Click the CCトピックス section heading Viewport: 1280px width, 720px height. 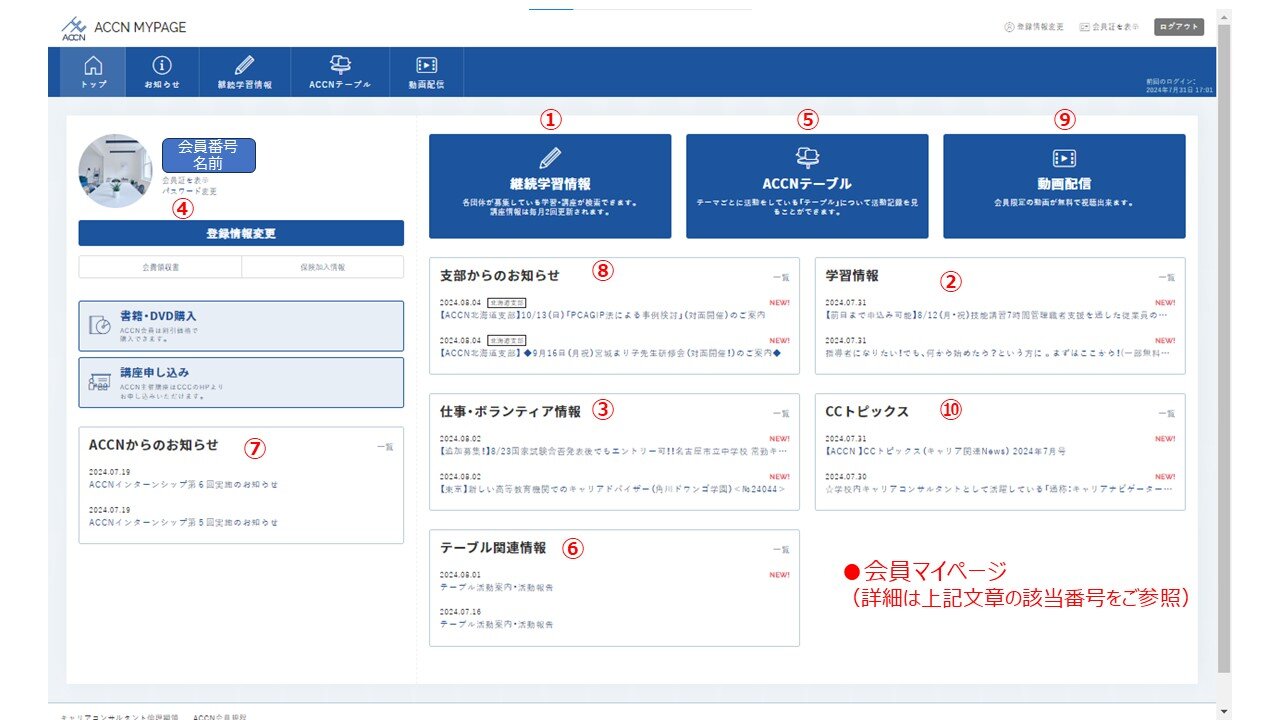(867, 411)
